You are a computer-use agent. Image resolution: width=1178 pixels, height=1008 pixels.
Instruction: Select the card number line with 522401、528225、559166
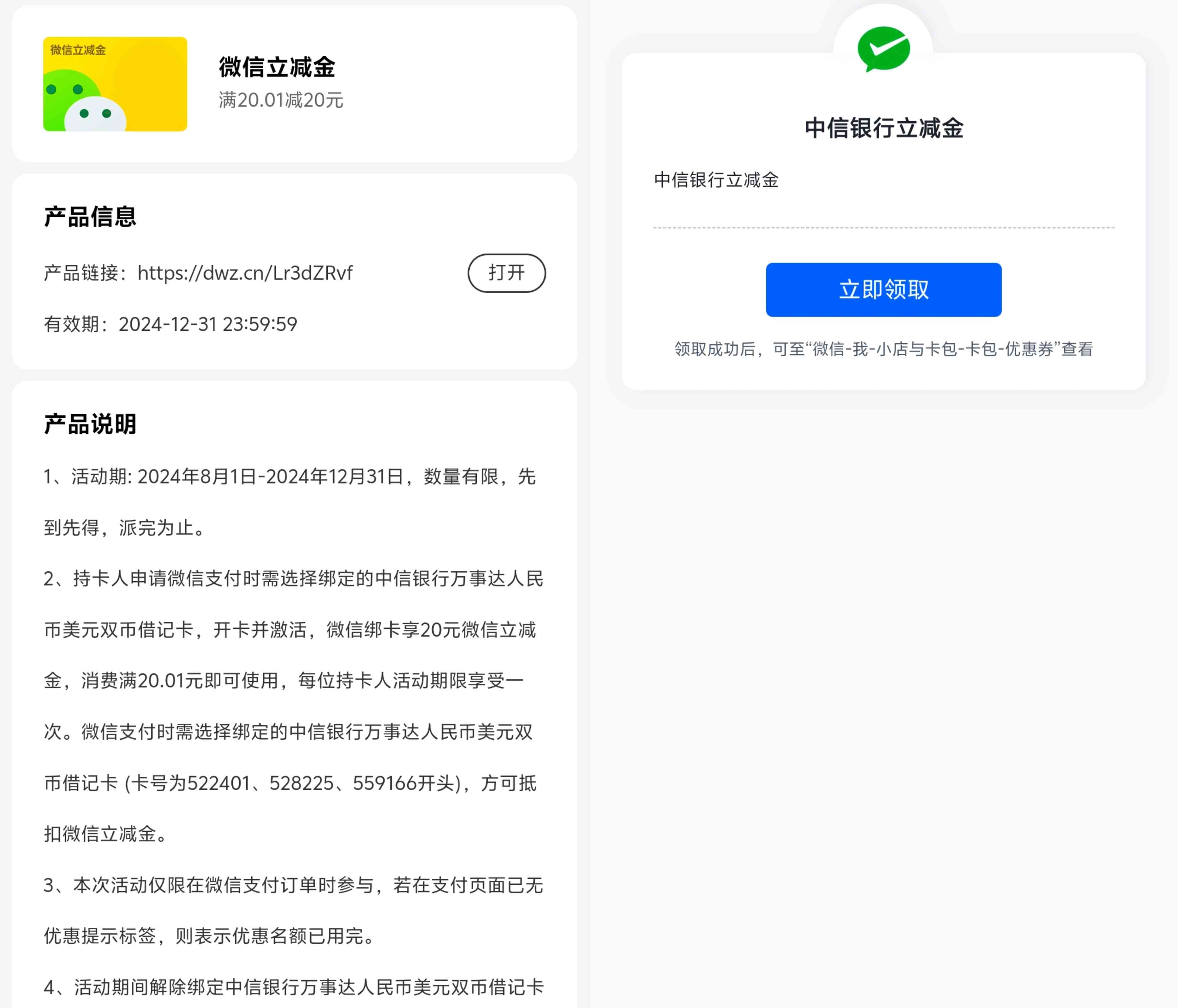(290, 783)
